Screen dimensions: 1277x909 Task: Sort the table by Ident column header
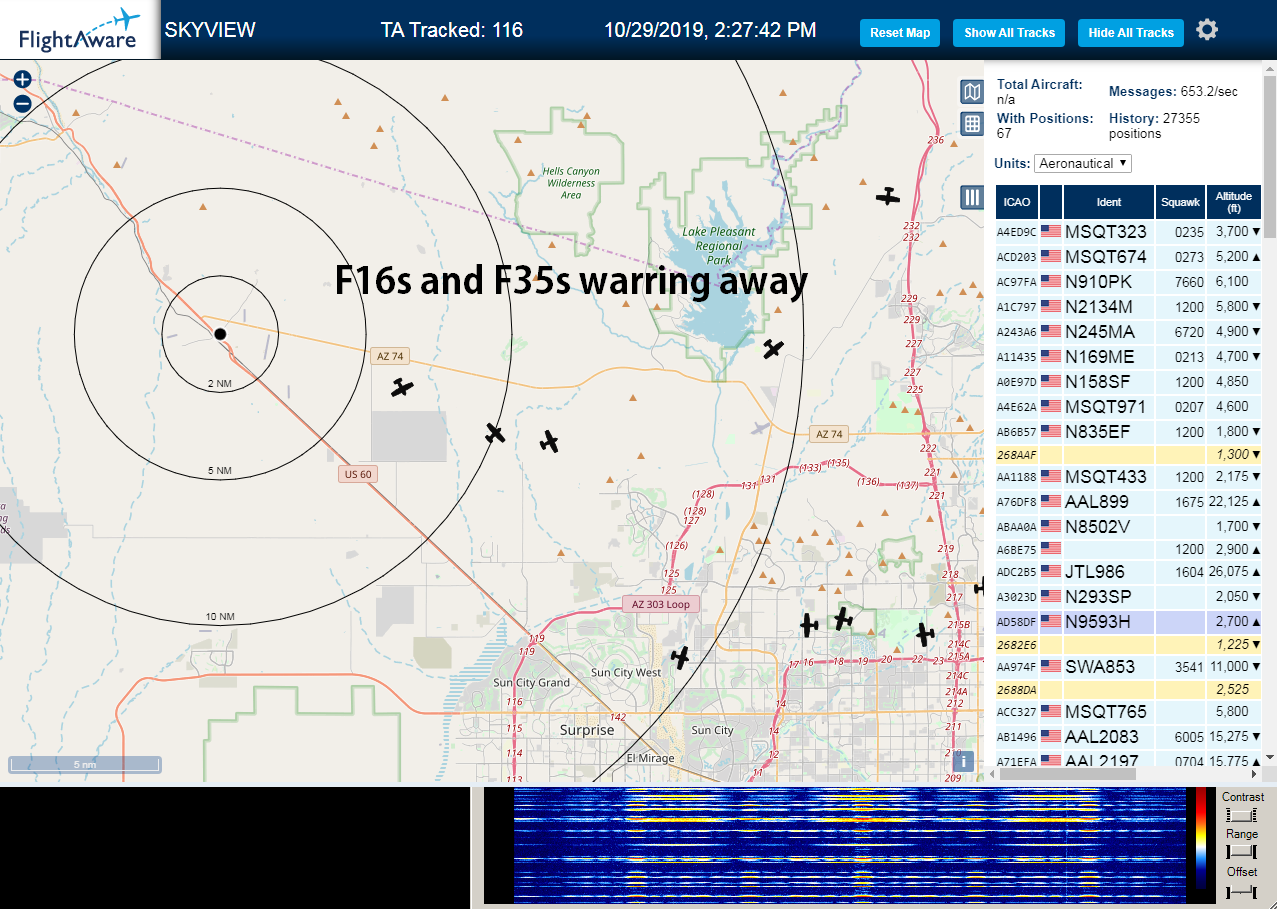pos(1109,202)
